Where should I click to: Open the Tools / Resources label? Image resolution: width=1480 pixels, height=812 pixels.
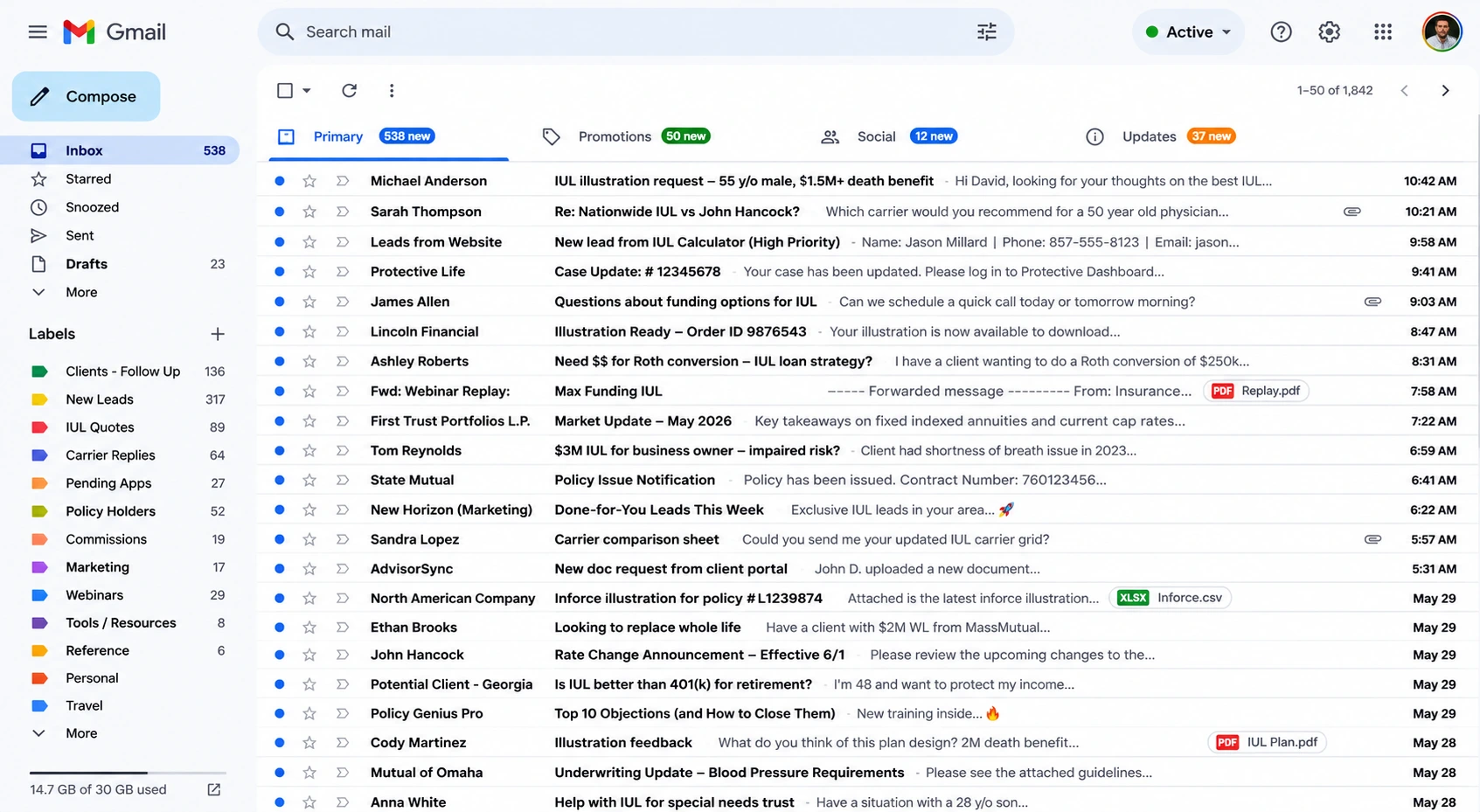click(120, 623)
